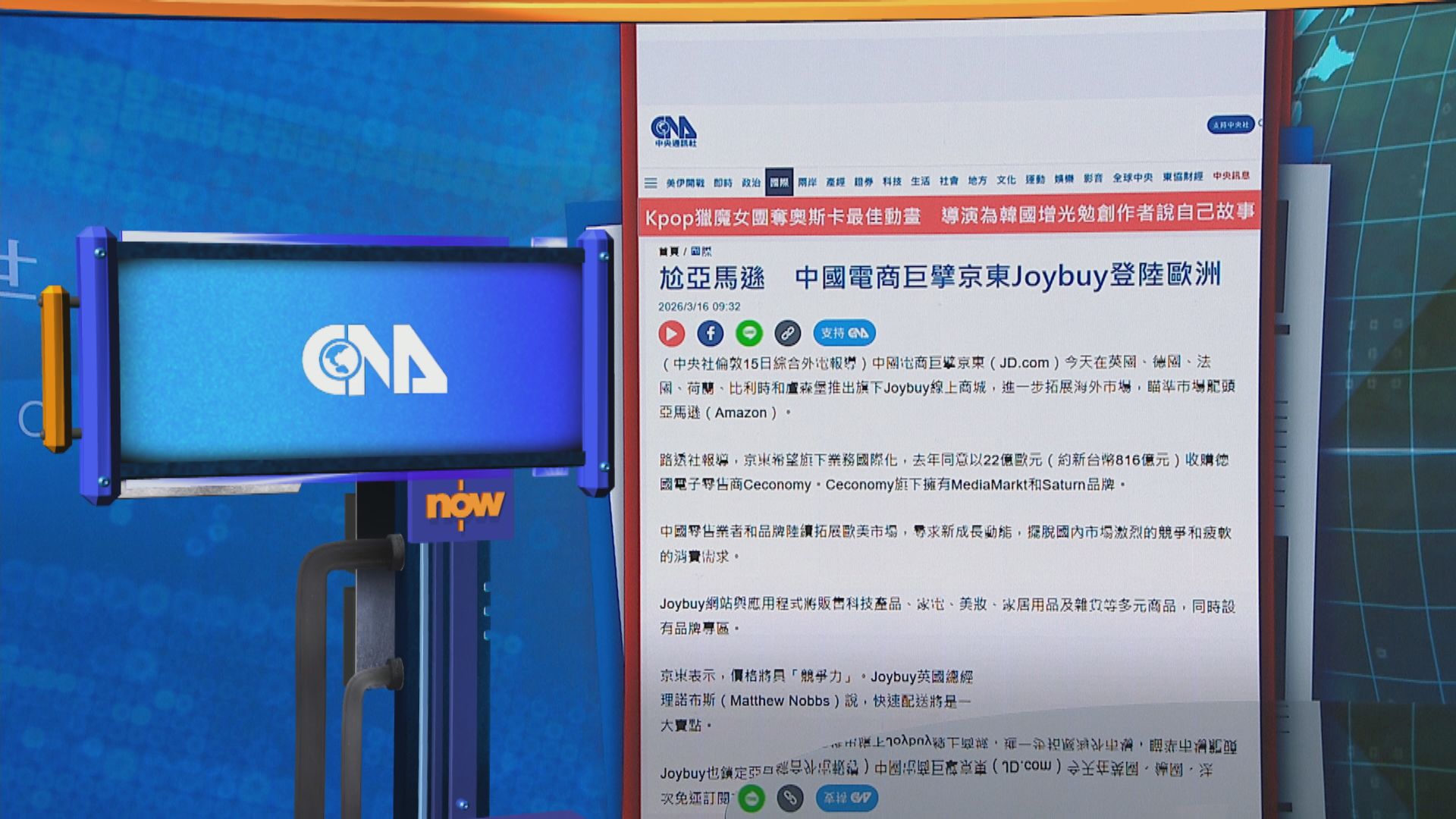1456x819 pixels.
Task: Click the 首頁 breadcrumb link
Action: 668,252
